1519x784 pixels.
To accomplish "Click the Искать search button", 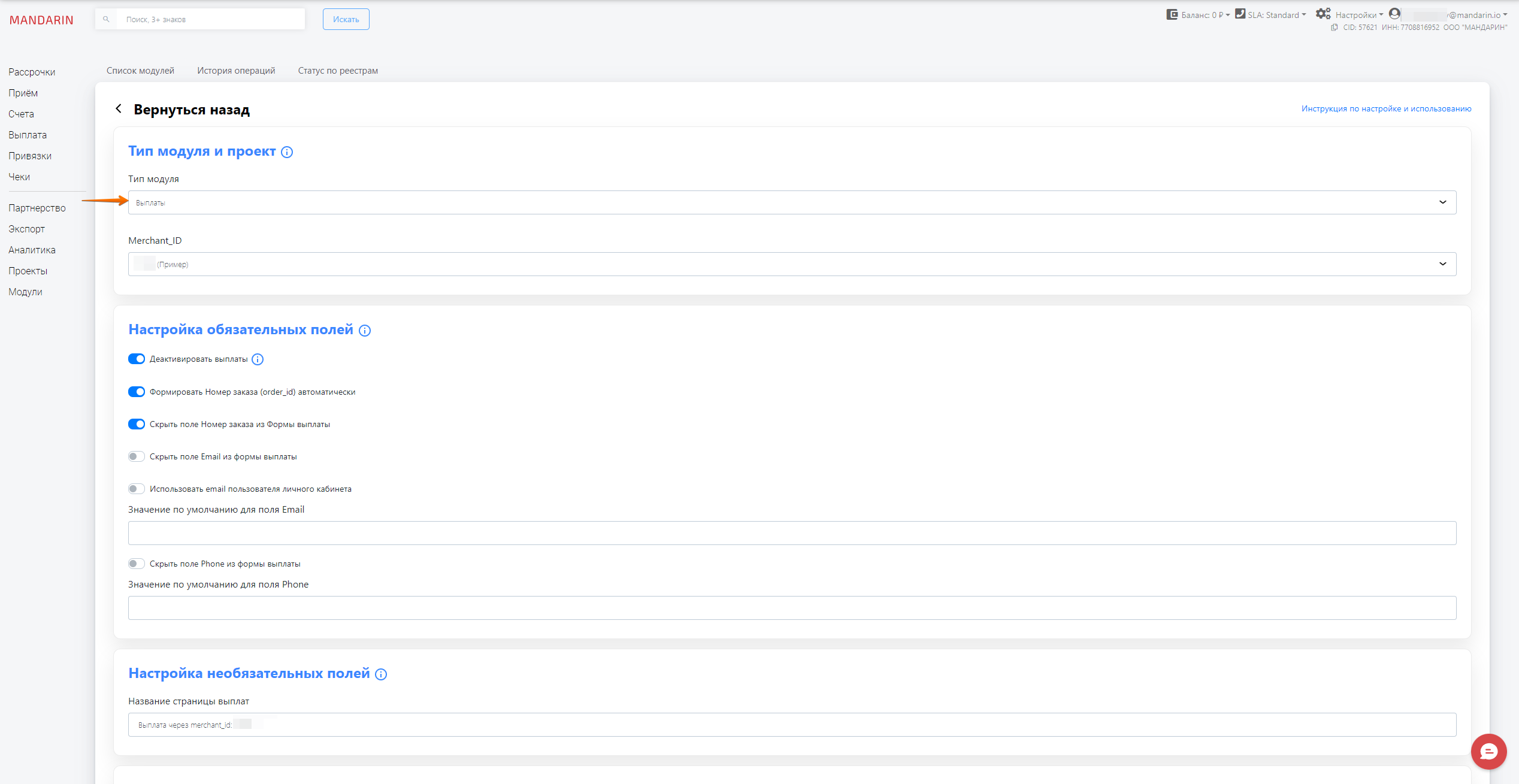I will (x=346, y=19).
